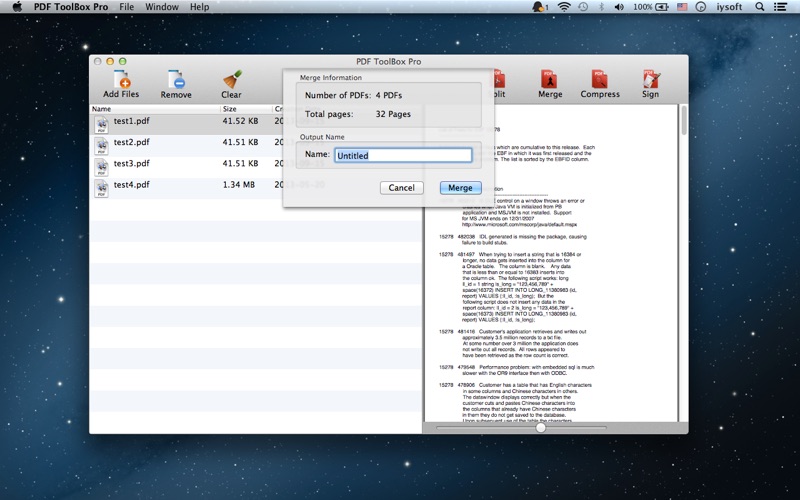The width and height of the screenshot is (800, 500).
Task: Click the Cancel button in merge dialog
Action: tap(402, 188)
